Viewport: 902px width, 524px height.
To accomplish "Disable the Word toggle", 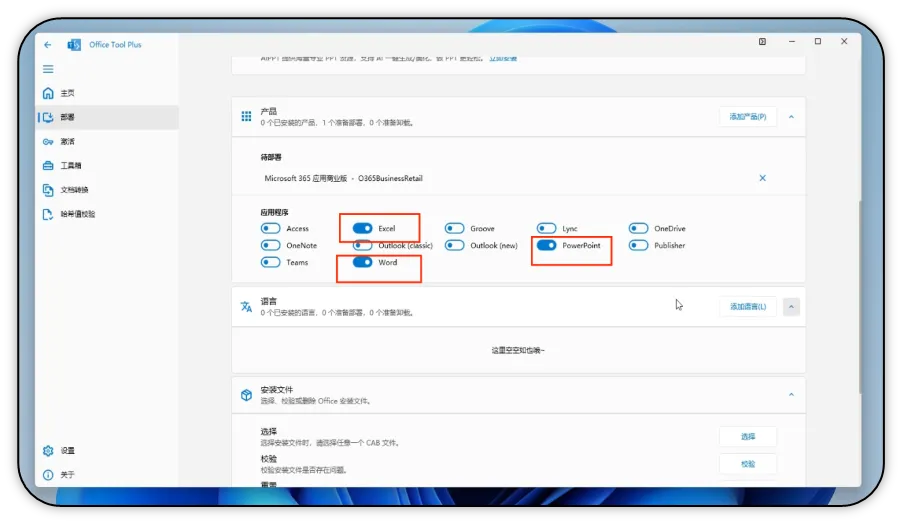I will click(362, 262).
